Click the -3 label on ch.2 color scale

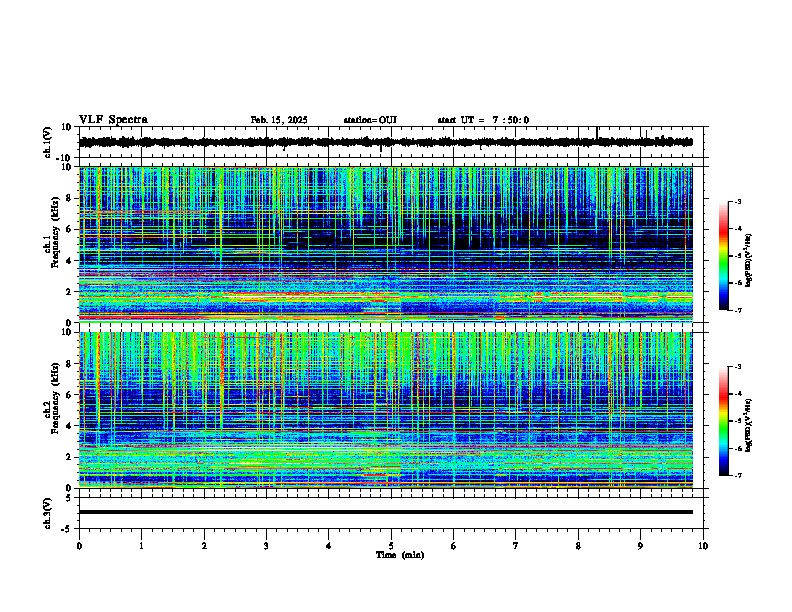click(x=738, y=367)
